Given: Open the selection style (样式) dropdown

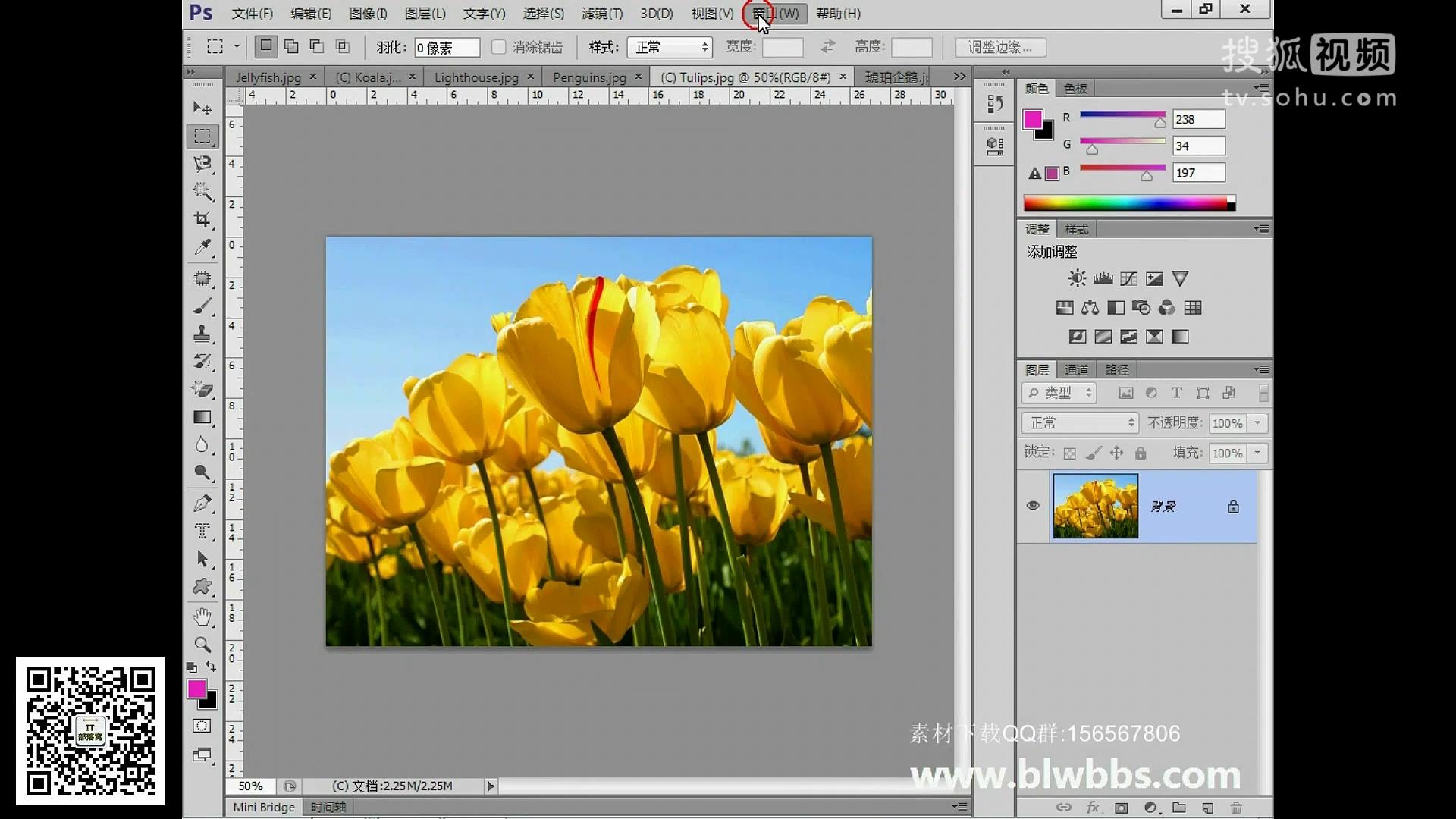Looking at the screenshot, I should pos(668,47).
